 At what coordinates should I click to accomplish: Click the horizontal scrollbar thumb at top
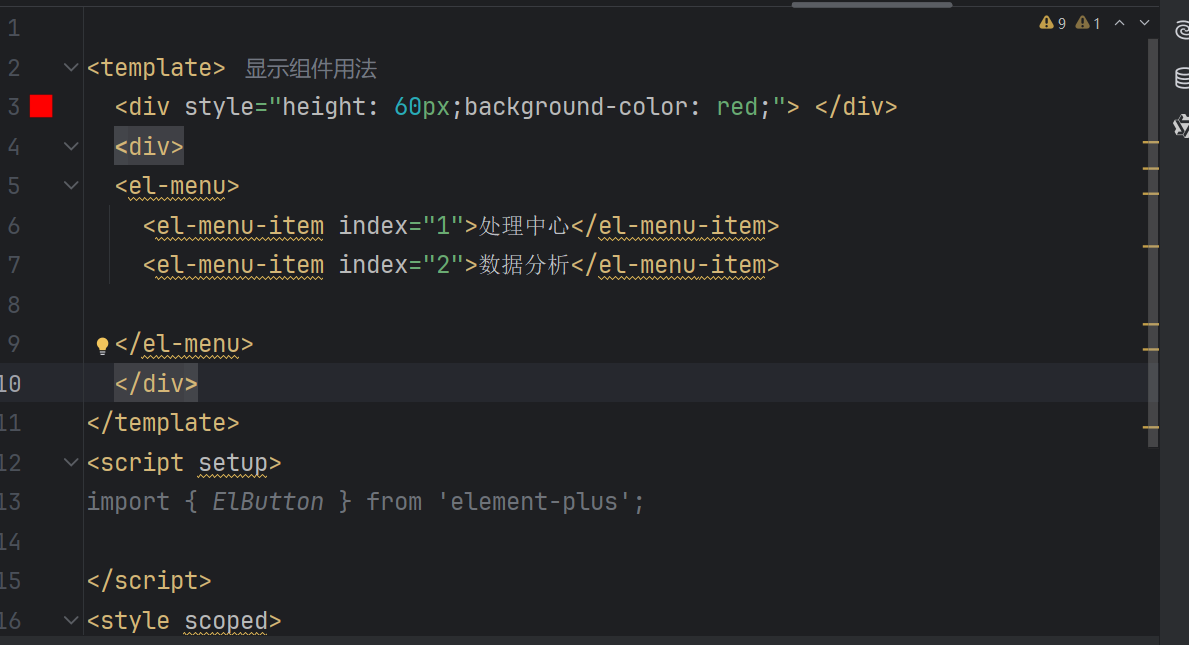click(872, 5)
